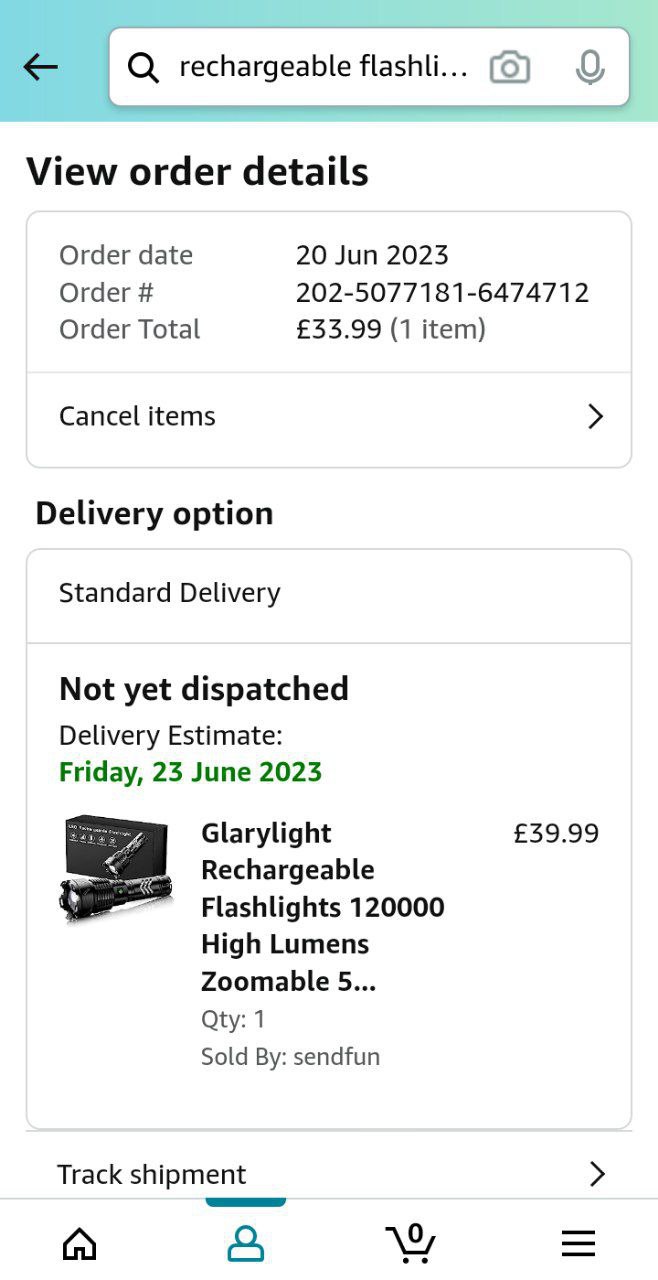658x1280 pixels.
Task: Open the hamburger menu
Action: click(x=578, y=1243)
